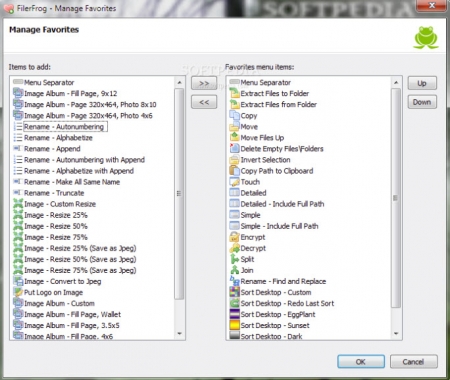Click the Copy item icon

(235, 115)
